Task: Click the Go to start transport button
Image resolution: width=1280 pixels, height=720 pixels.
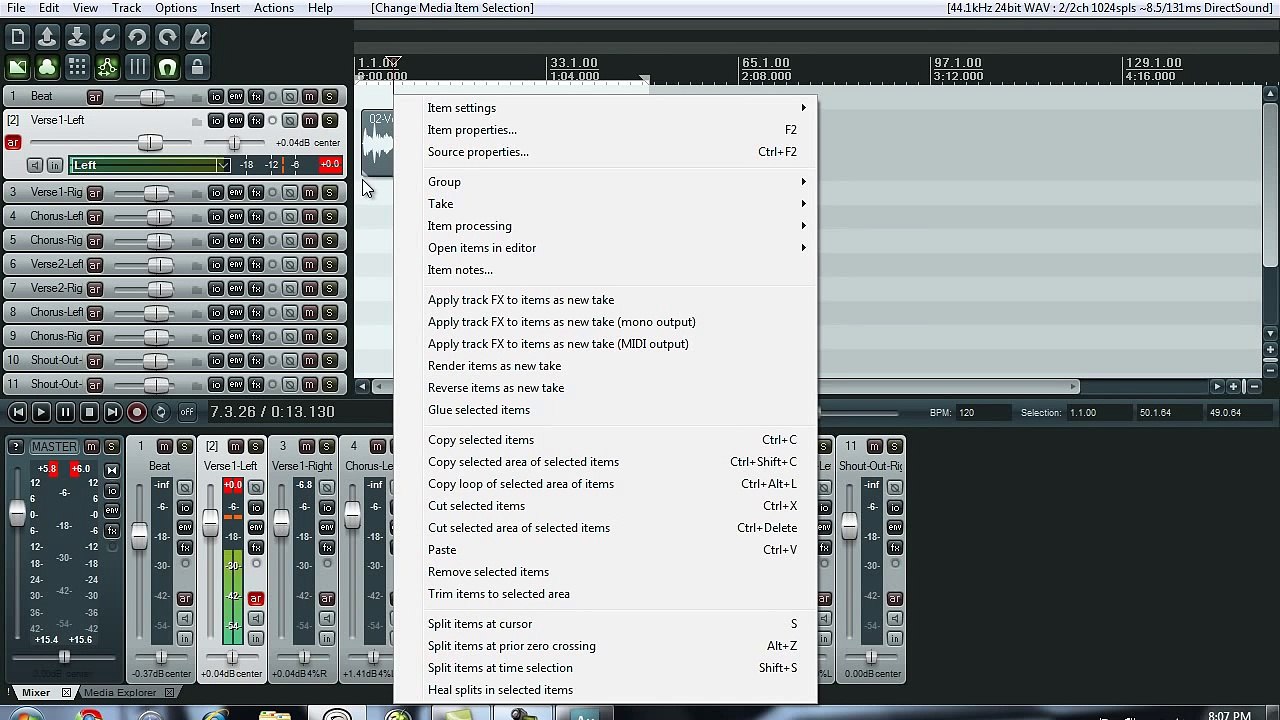Action: tap(18, 412)
